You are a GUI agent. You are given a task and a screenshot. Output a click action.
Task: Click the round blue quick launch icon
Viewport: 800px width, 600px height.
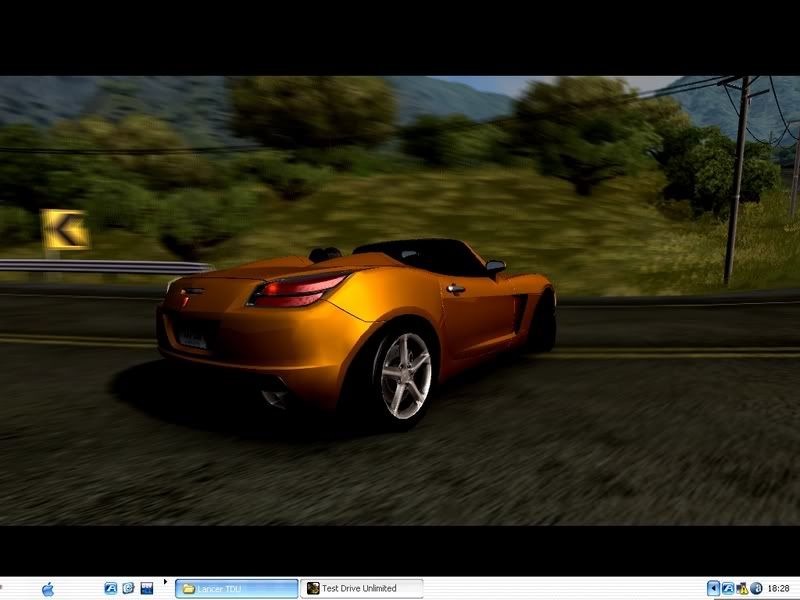pos(129,588)
